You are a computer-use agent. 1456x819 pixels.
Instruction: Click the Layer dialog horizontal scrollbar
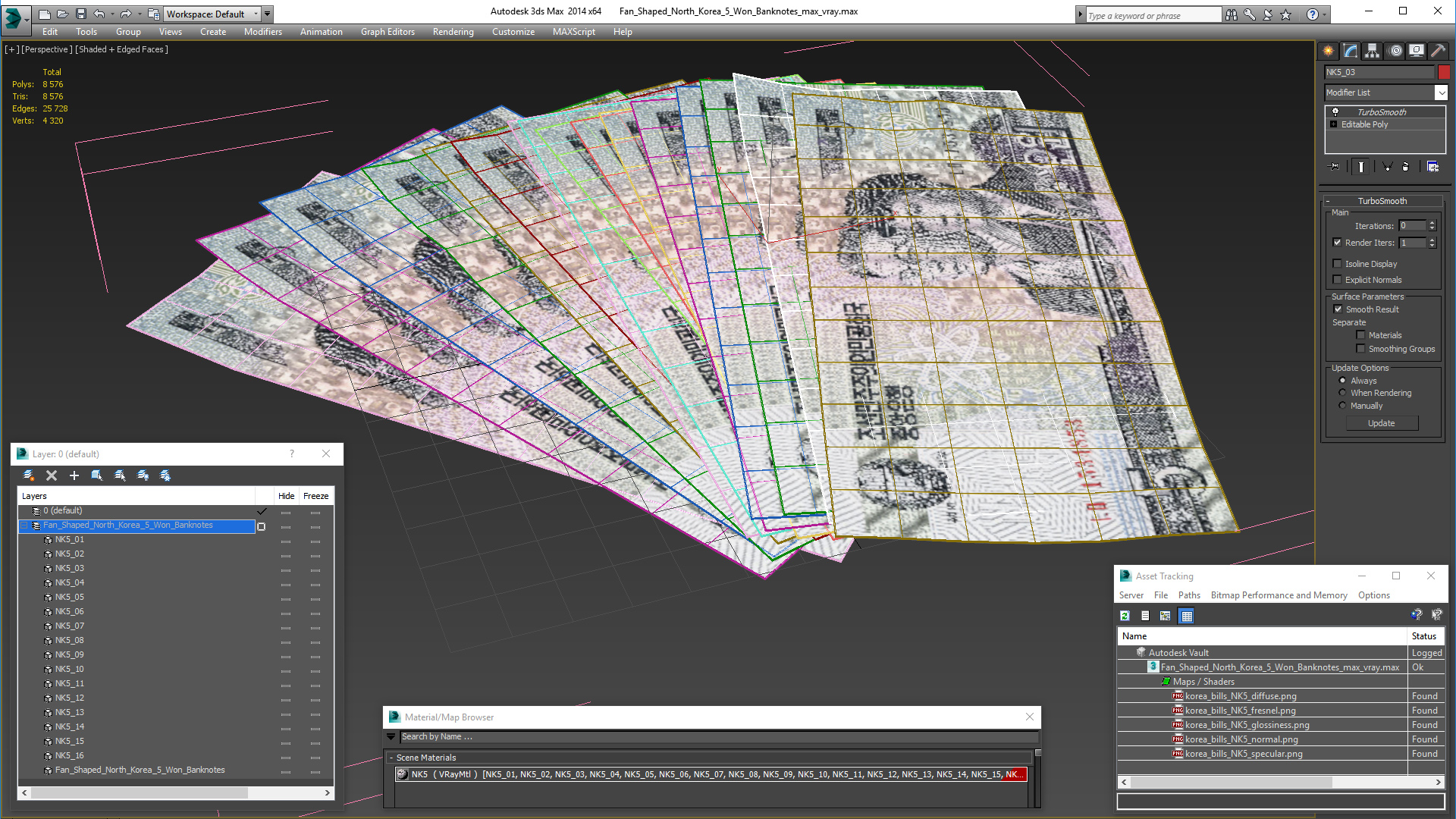coord(139,792)
